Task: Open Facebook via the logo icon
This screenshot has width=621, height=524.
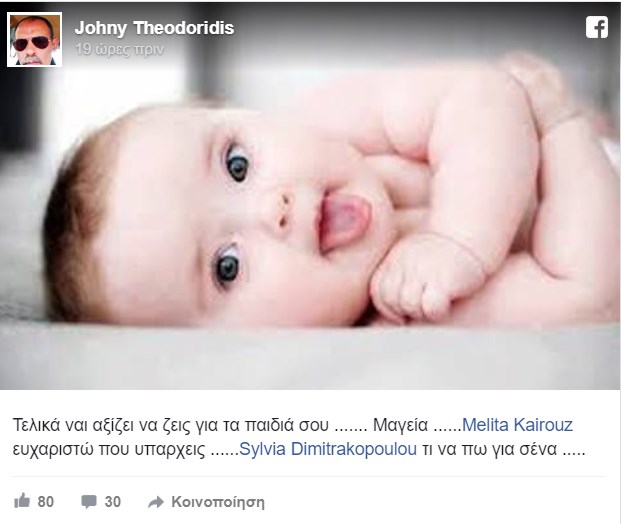Action: [x=597, y=27]
